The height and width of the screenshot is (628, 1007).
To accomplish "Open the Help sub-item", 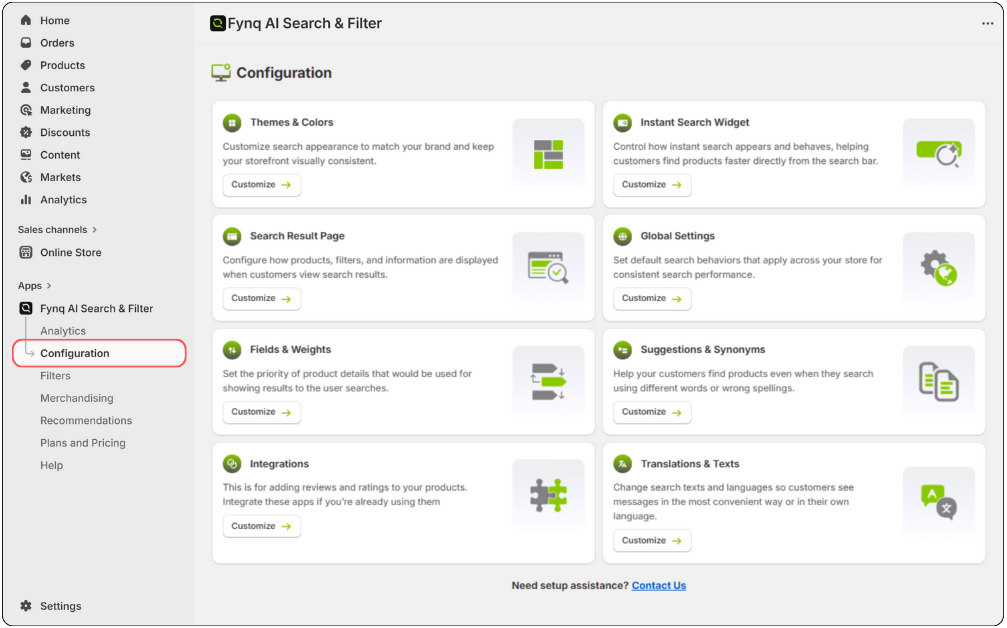I will pyautogui.click(x=51, y=466).
